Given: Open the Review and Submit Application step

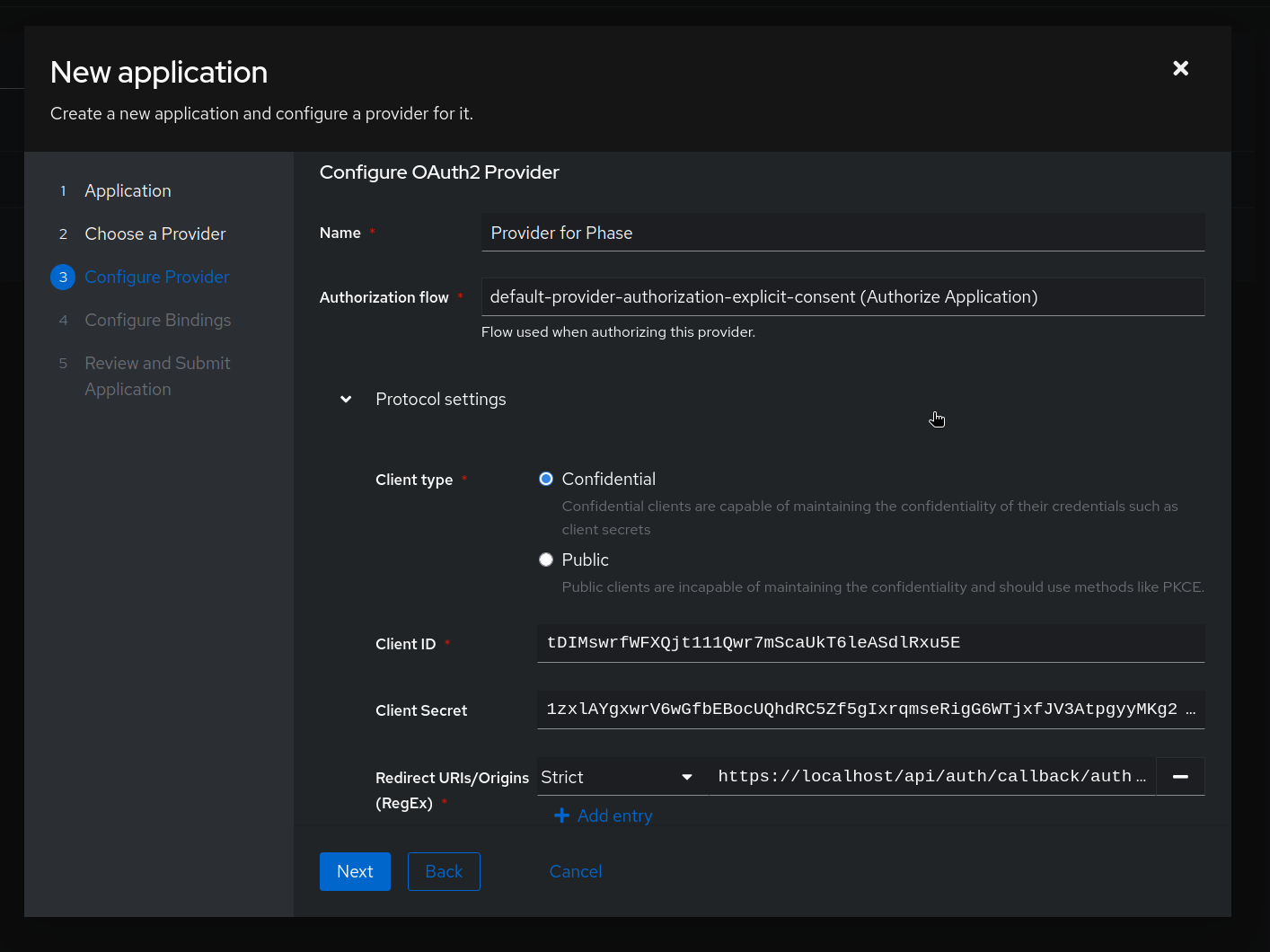Looking at the screenshot, I should click(x=157, y=375).
